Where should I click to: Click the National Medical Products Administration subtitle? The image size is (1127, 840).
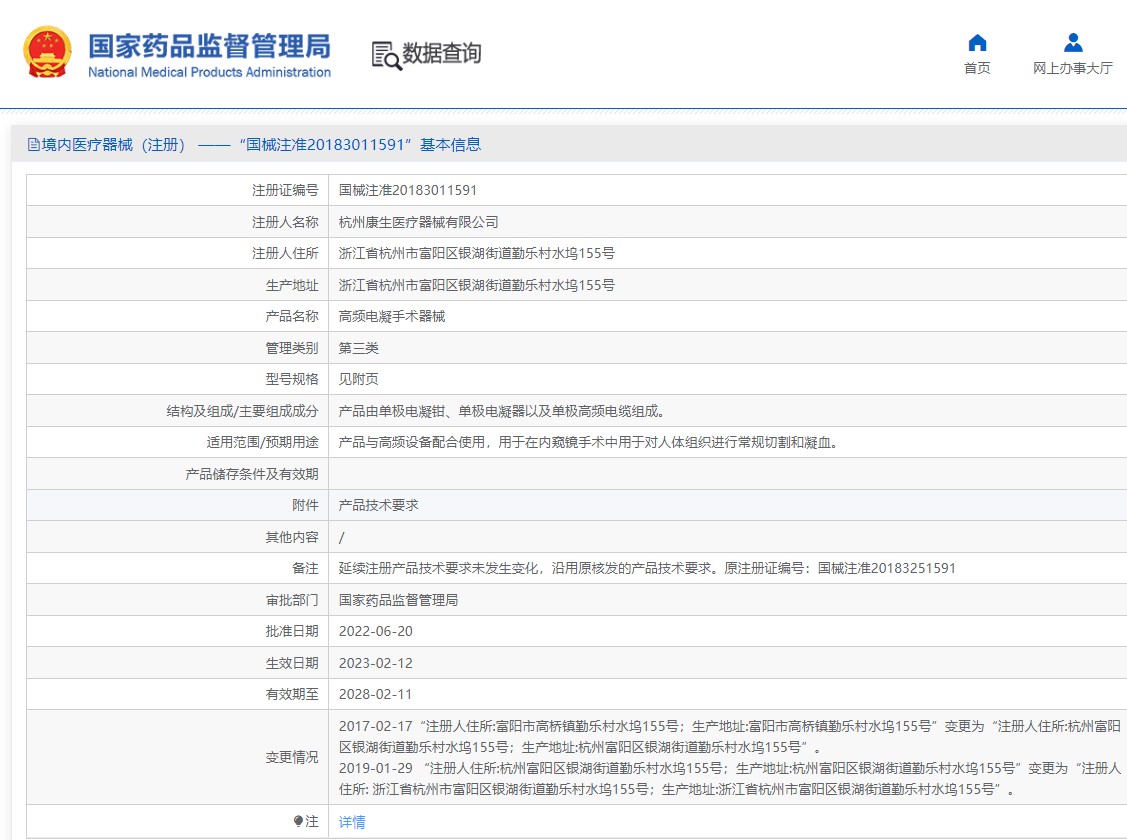click(209, 72)
